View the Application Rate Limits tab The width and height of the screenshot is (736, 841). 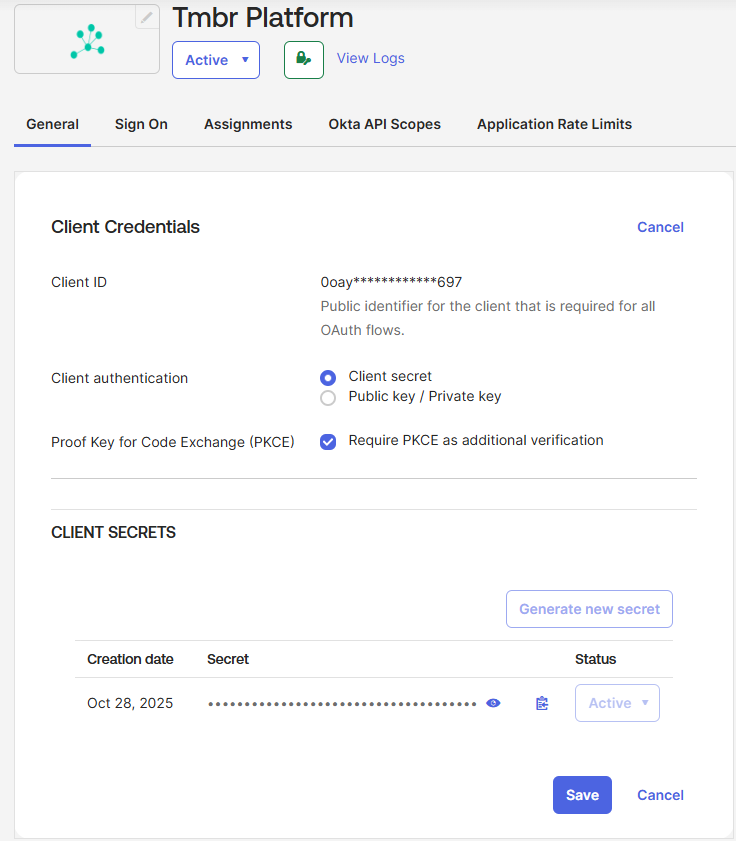(554, 124)
